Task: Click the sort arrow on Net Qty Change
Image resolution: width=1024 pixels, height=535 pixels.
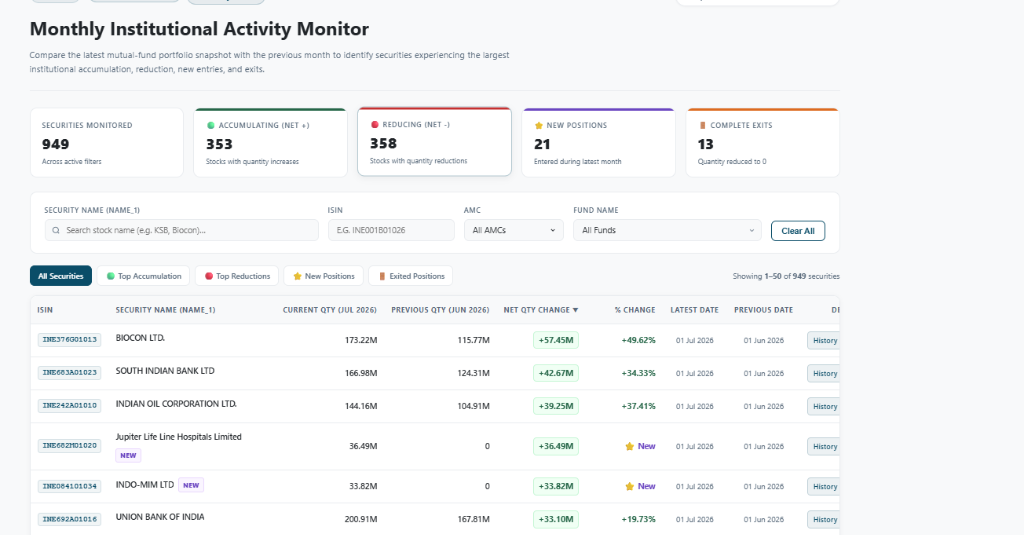Action: (575, 310)
